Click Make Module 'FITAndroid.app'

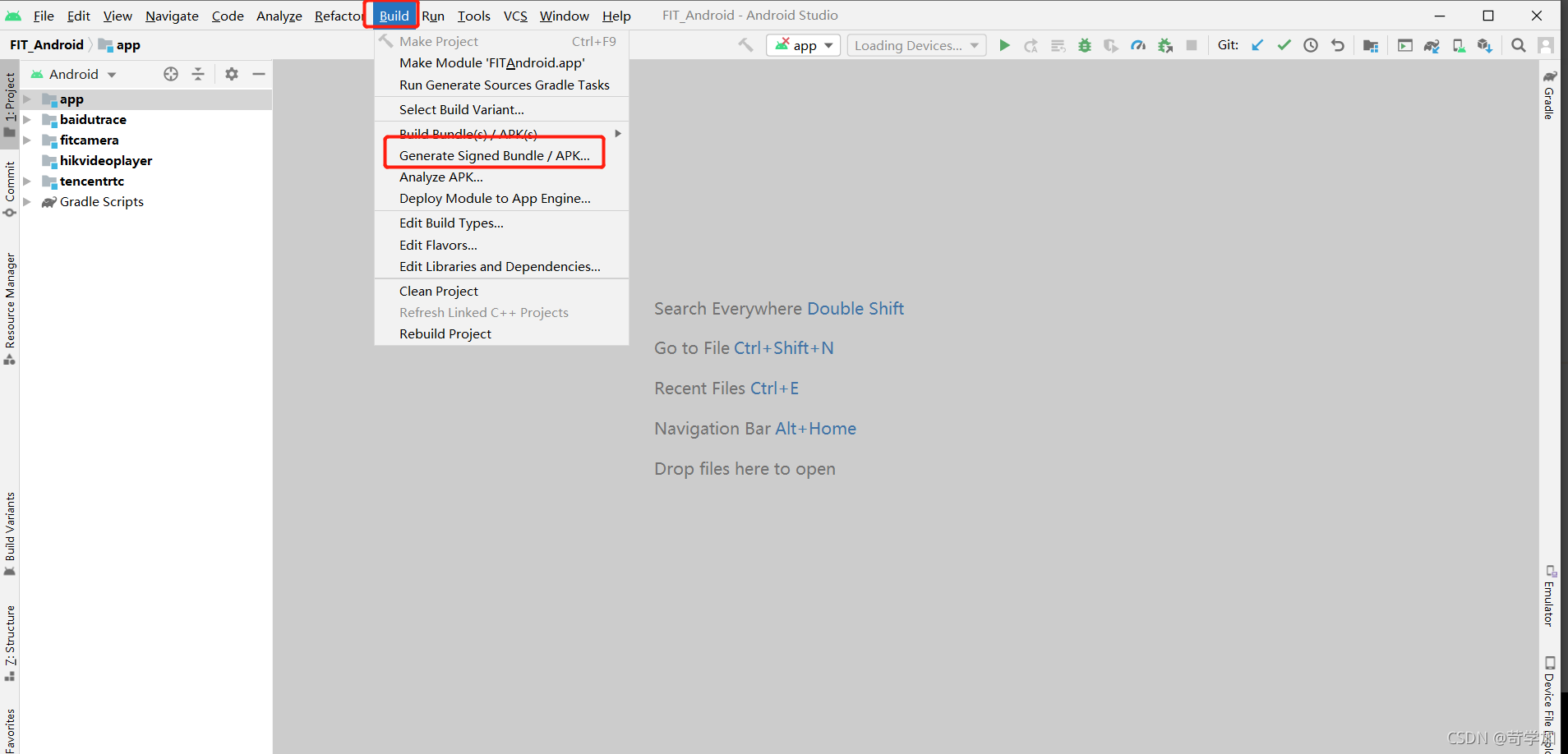[x=501, y=62]
